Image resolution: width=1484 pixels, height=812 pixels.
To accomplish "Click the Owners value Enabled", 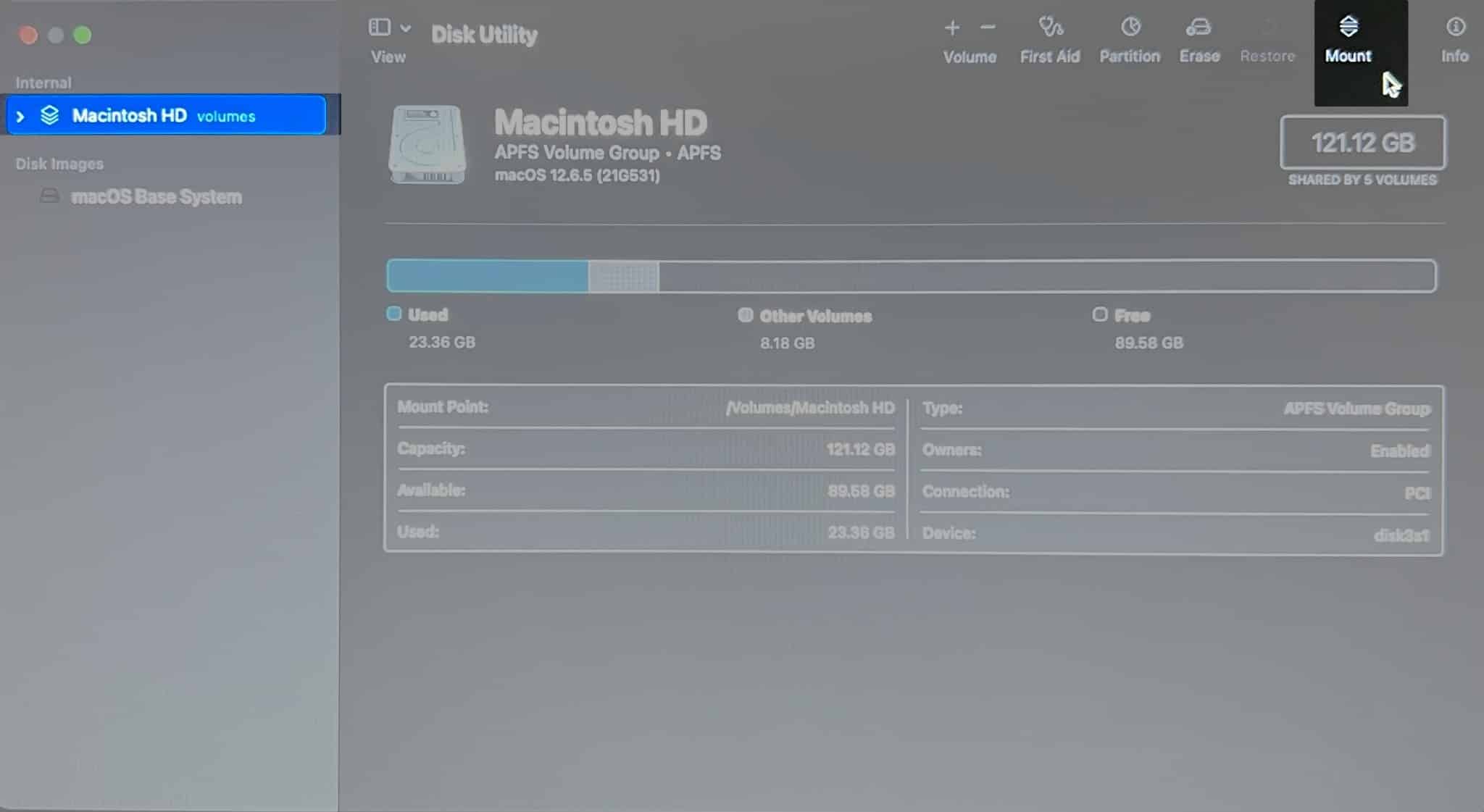I will tap(1400, 451).
